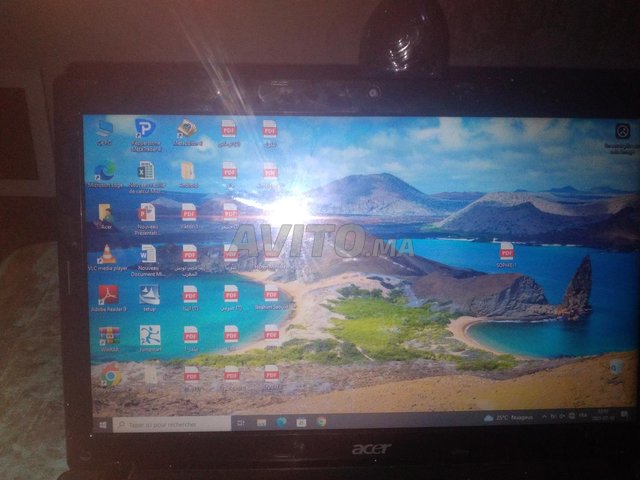Click the Windows Start button
640x480 pixels.
tap(102, 424)
